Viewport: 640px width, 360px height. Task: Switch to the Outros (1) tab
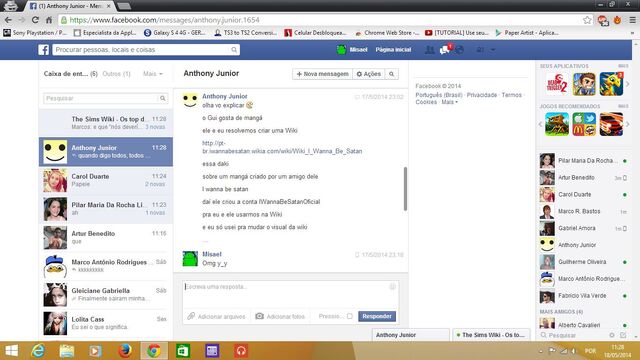[x=116, y=74]
